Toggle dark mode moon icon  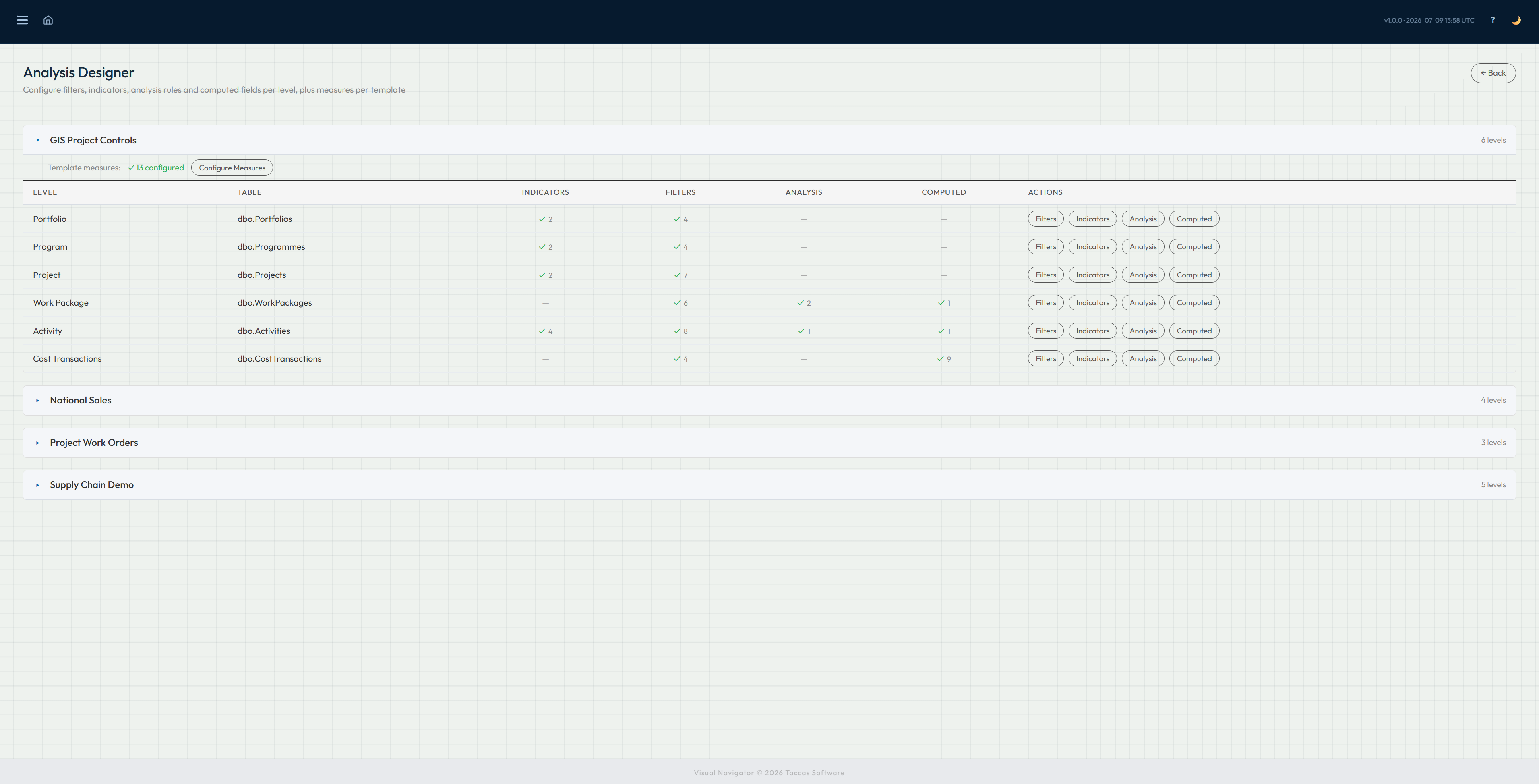pos(1516,20)
